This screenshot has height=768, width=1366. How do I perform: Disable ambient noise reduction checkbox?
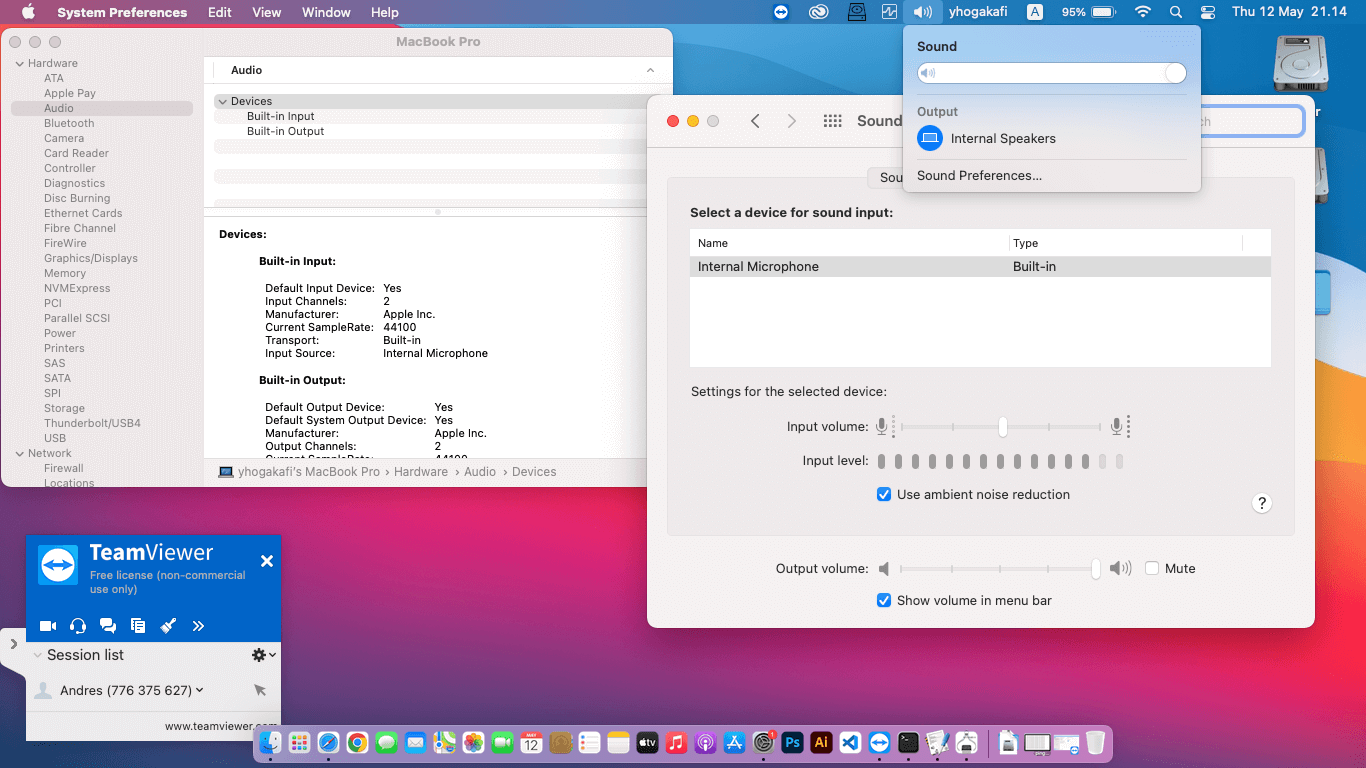pyautogui.click(x=884, y=495)
